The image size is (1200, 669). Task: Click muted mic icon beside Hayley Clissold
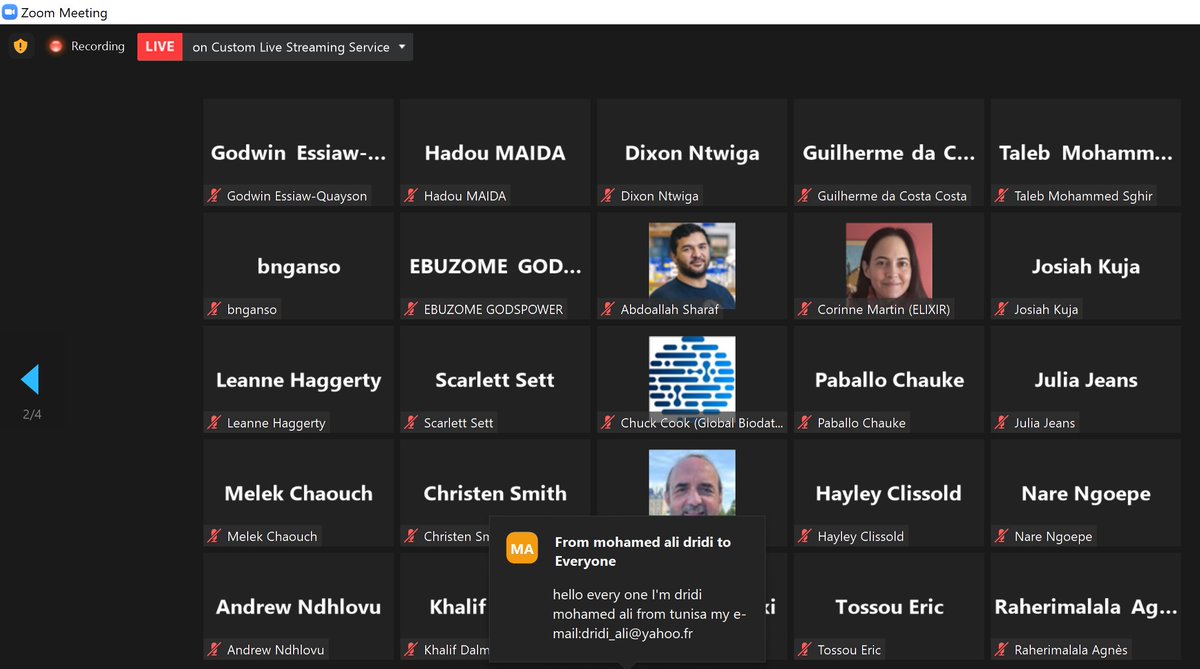[805, 536]
